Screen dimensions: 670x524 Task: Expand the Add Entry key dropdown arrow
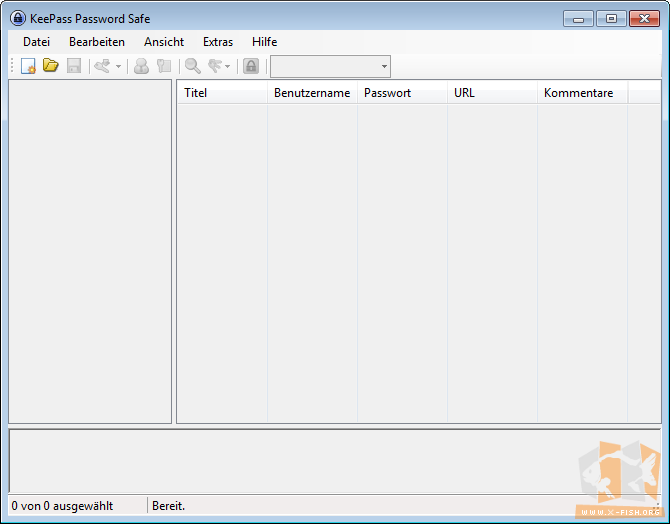coord(118,67)
